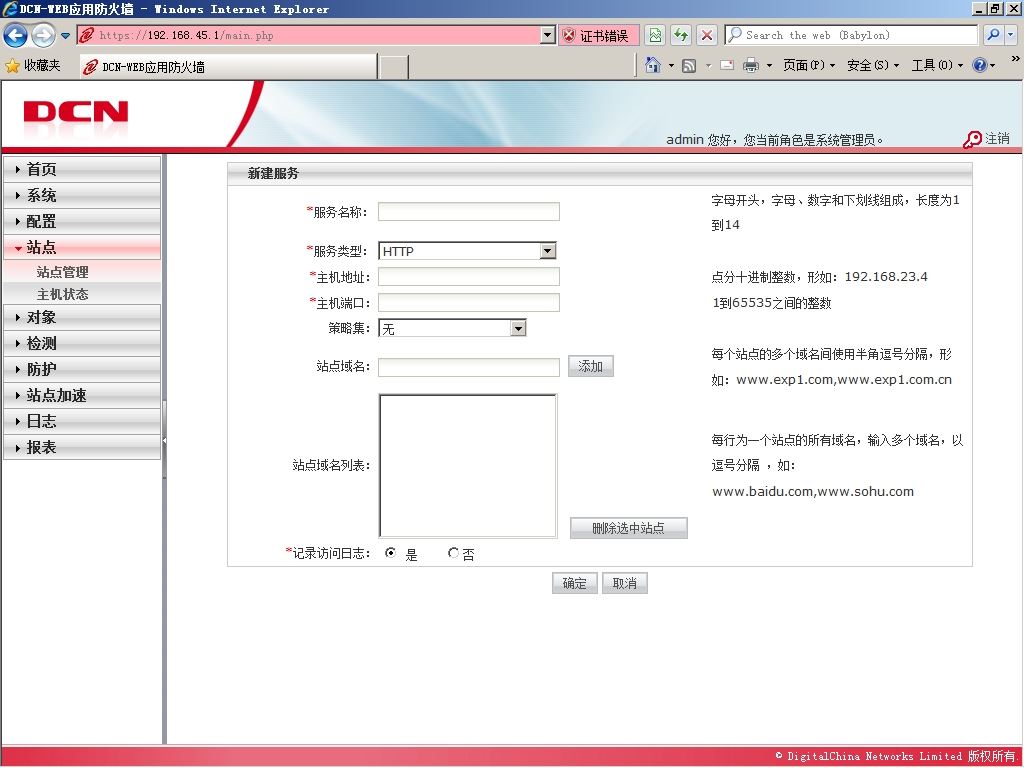
Task: Click the IE forward arrow button
Action: click(43, 35)
